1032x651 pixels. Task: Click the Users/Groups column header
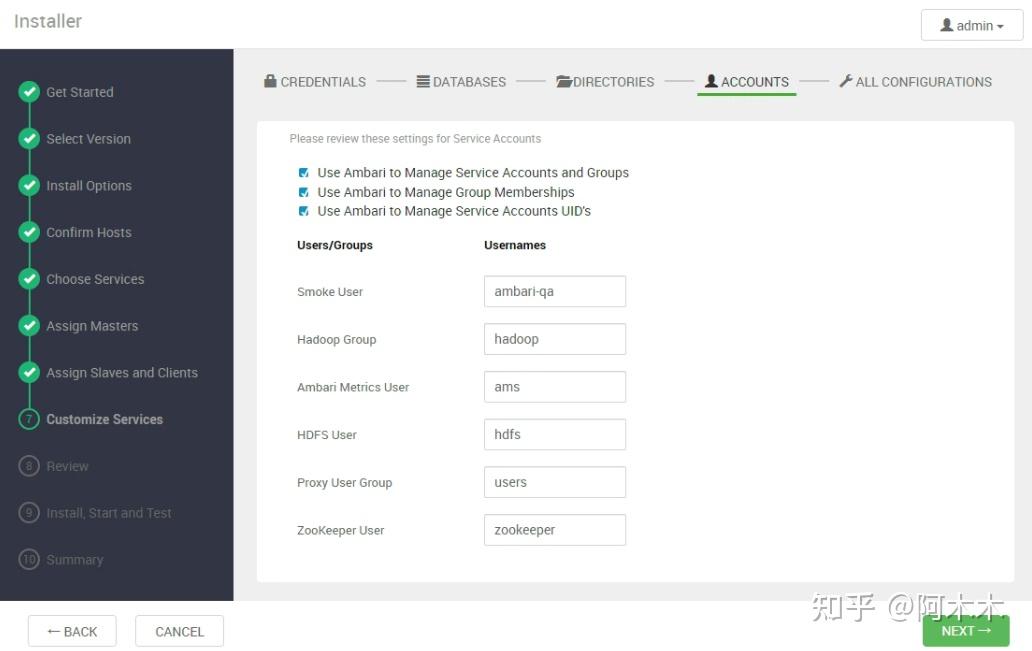point(335,245)
